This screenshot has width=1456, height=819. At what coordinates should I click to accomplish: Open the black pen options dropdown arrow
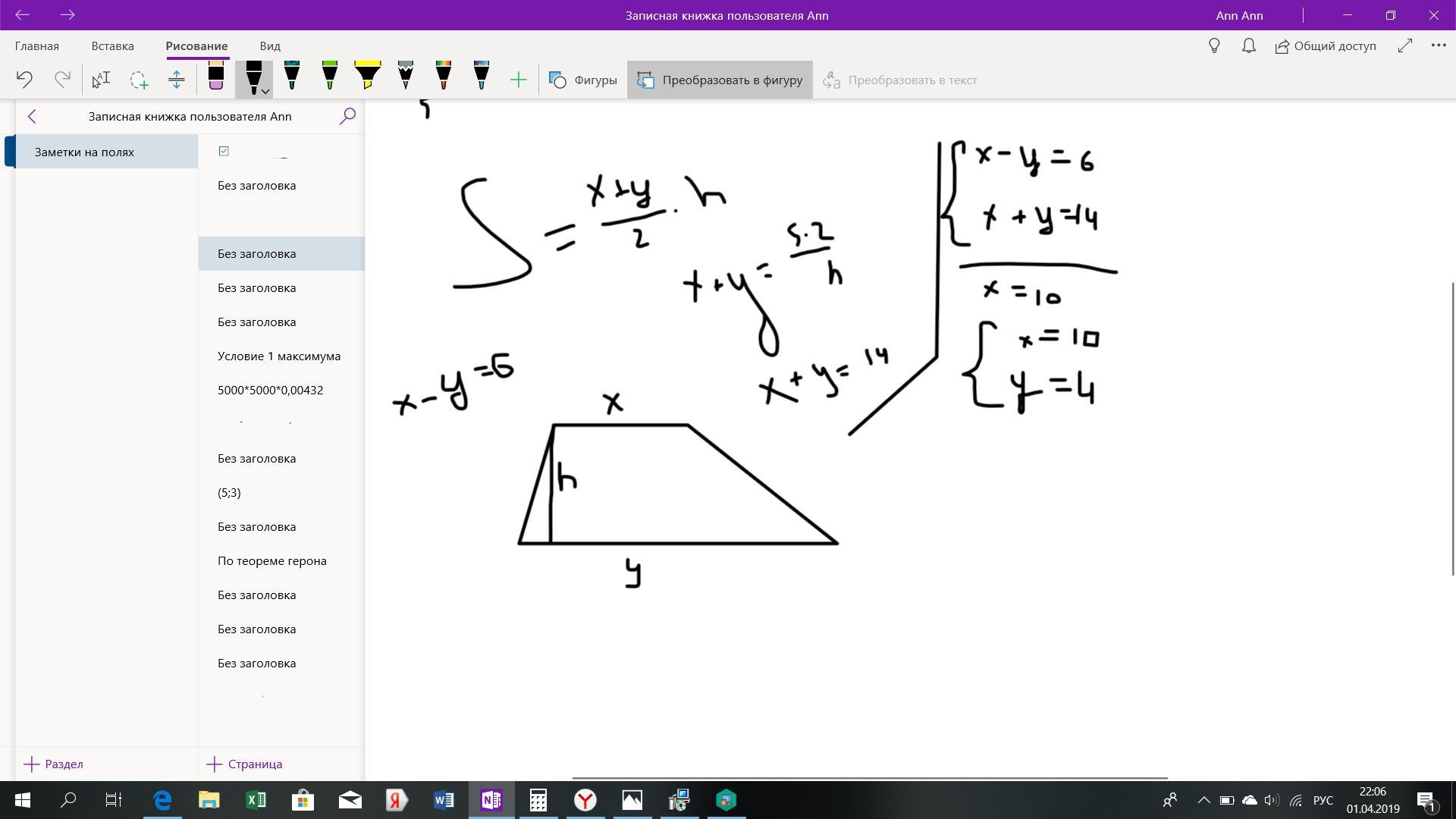tap(265, 91)
